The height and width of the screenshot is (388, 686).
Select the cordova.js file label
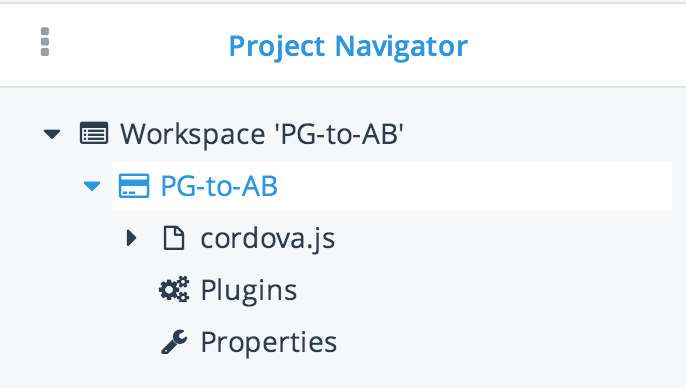[x=268, y=239]
